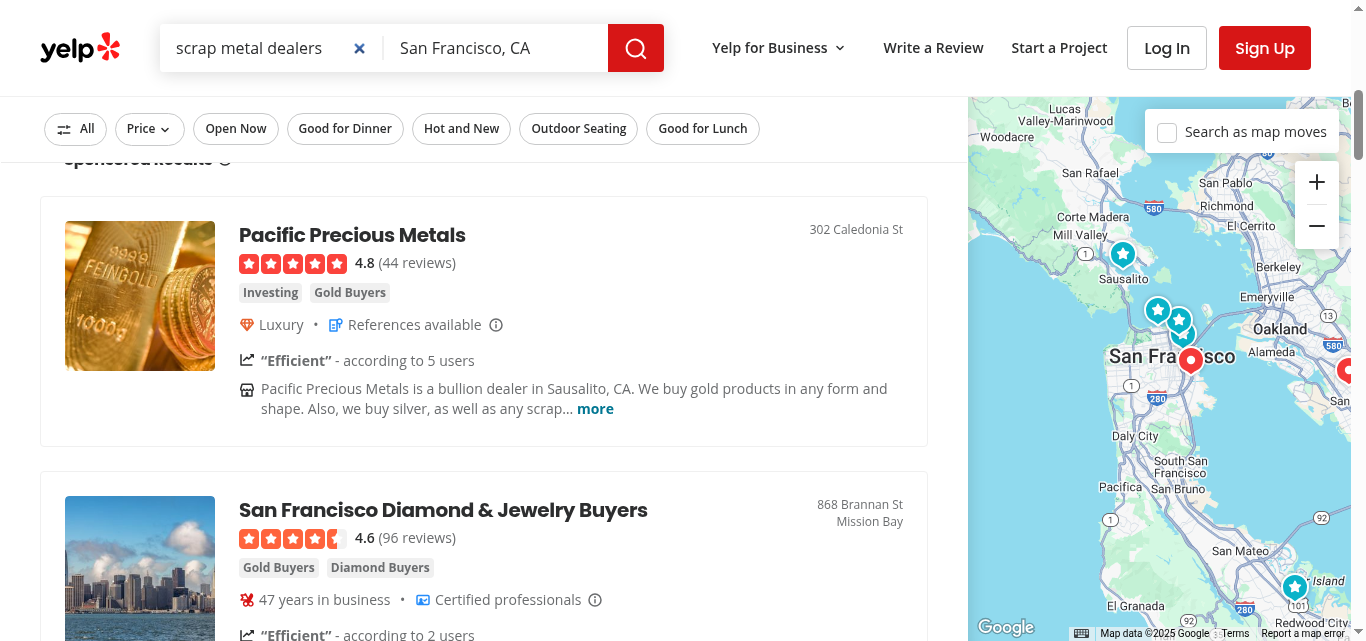The image size is (1366, 641).
Task: Open the city skyline thumbnail
Action: pyautogui.click(x=140, y=568)
